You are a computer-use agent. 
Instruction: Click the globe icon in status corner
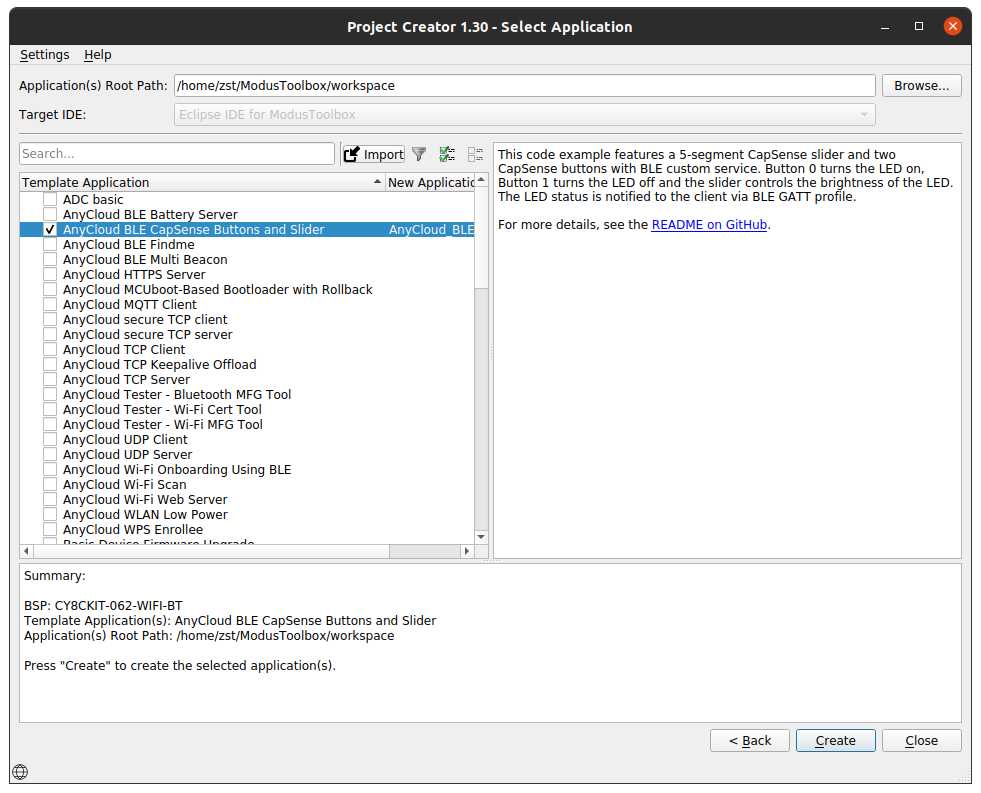tap(20, 772)
